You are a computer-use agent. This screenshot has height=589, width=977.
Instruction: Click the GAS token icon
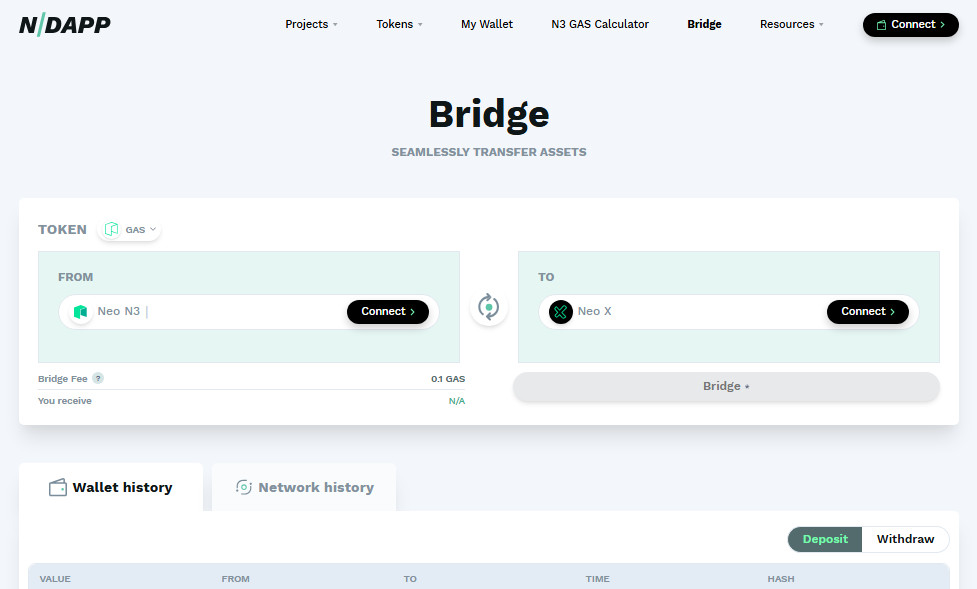coord(112,229)
